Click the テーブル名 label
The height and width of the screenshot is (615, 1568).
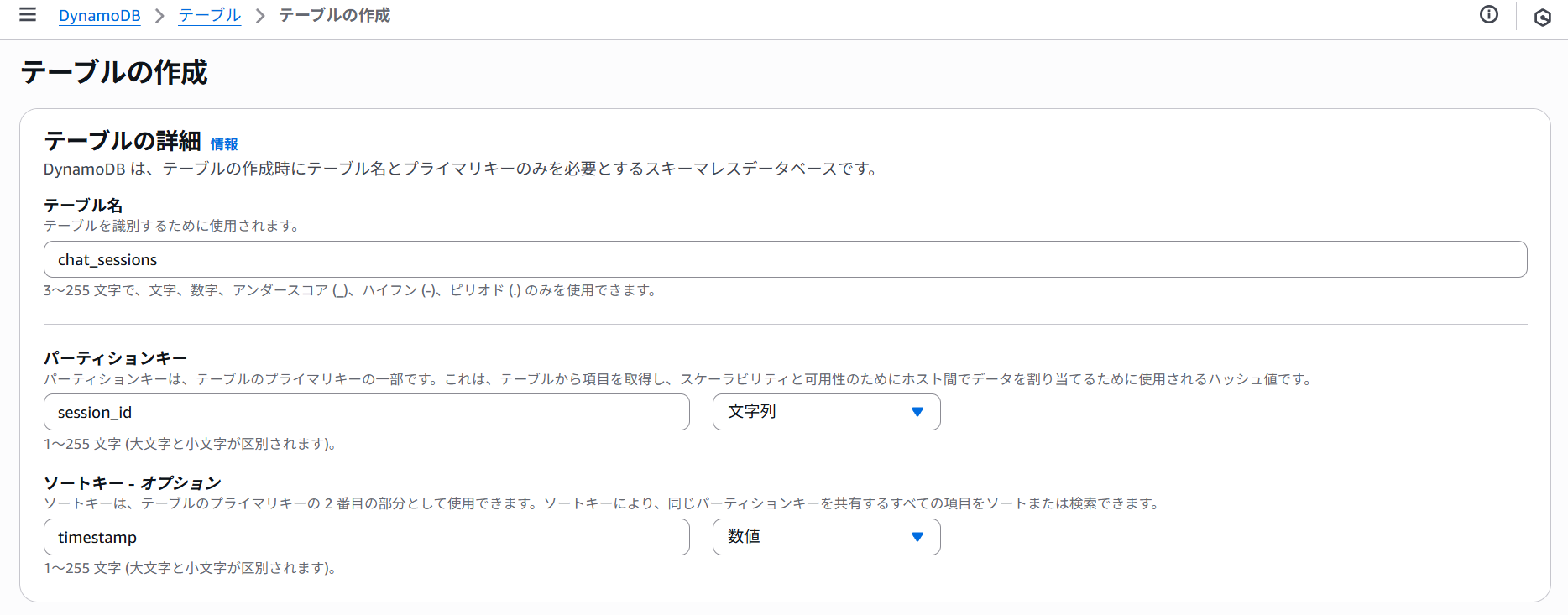[83, 206]
